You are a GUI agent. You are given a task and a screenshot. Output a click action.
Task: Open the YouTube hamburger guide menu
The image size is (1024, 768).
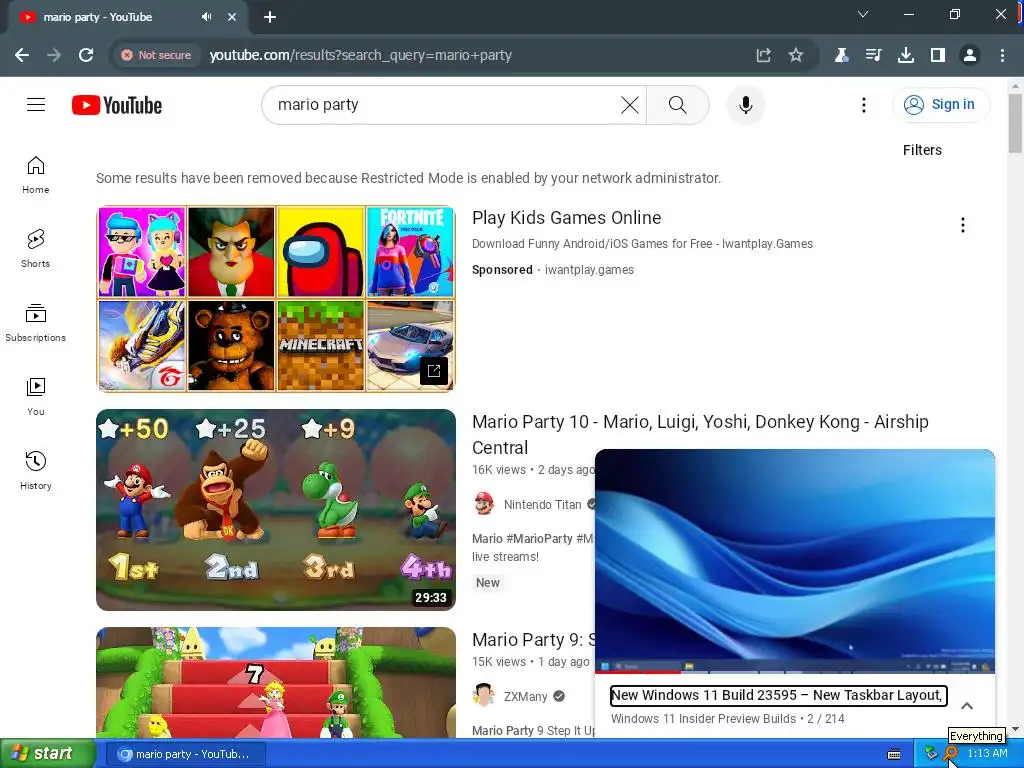tap(36, 104)
